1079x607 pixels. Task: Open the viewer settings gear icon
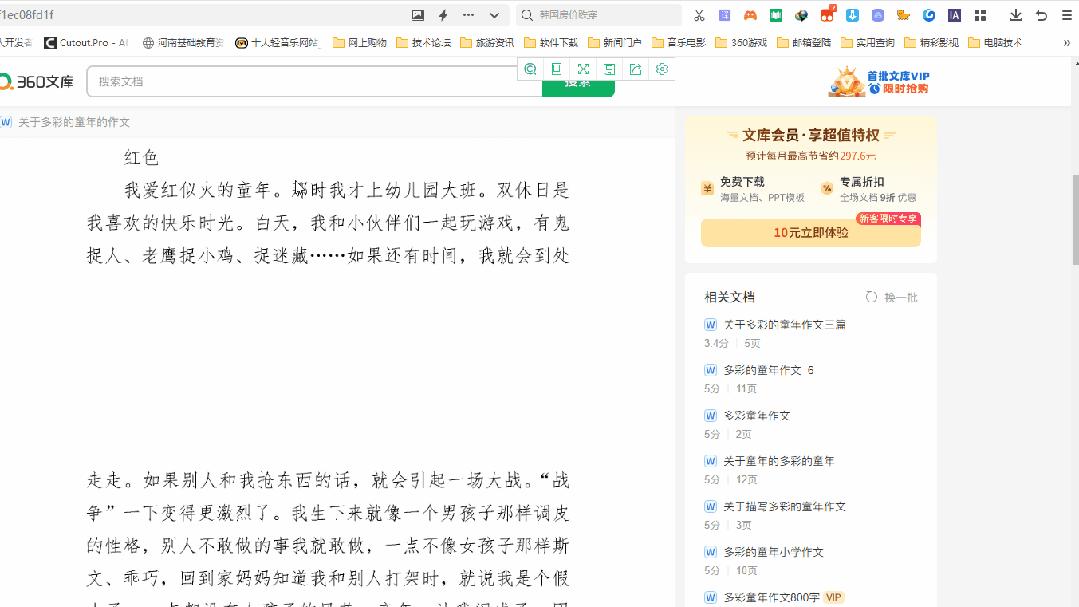[662, 69]
